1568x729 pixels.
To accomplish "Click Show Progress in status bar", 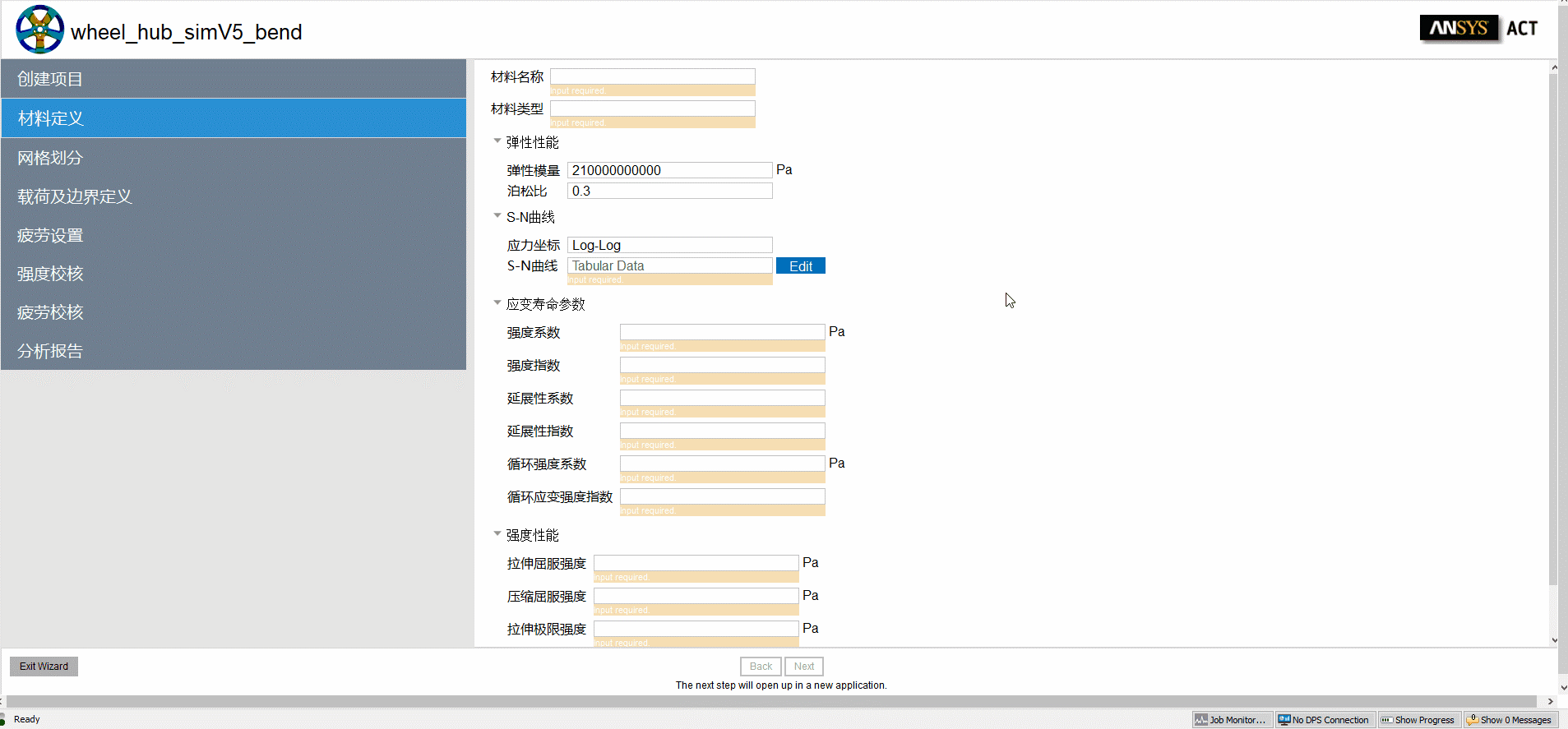I will 1419,720.
